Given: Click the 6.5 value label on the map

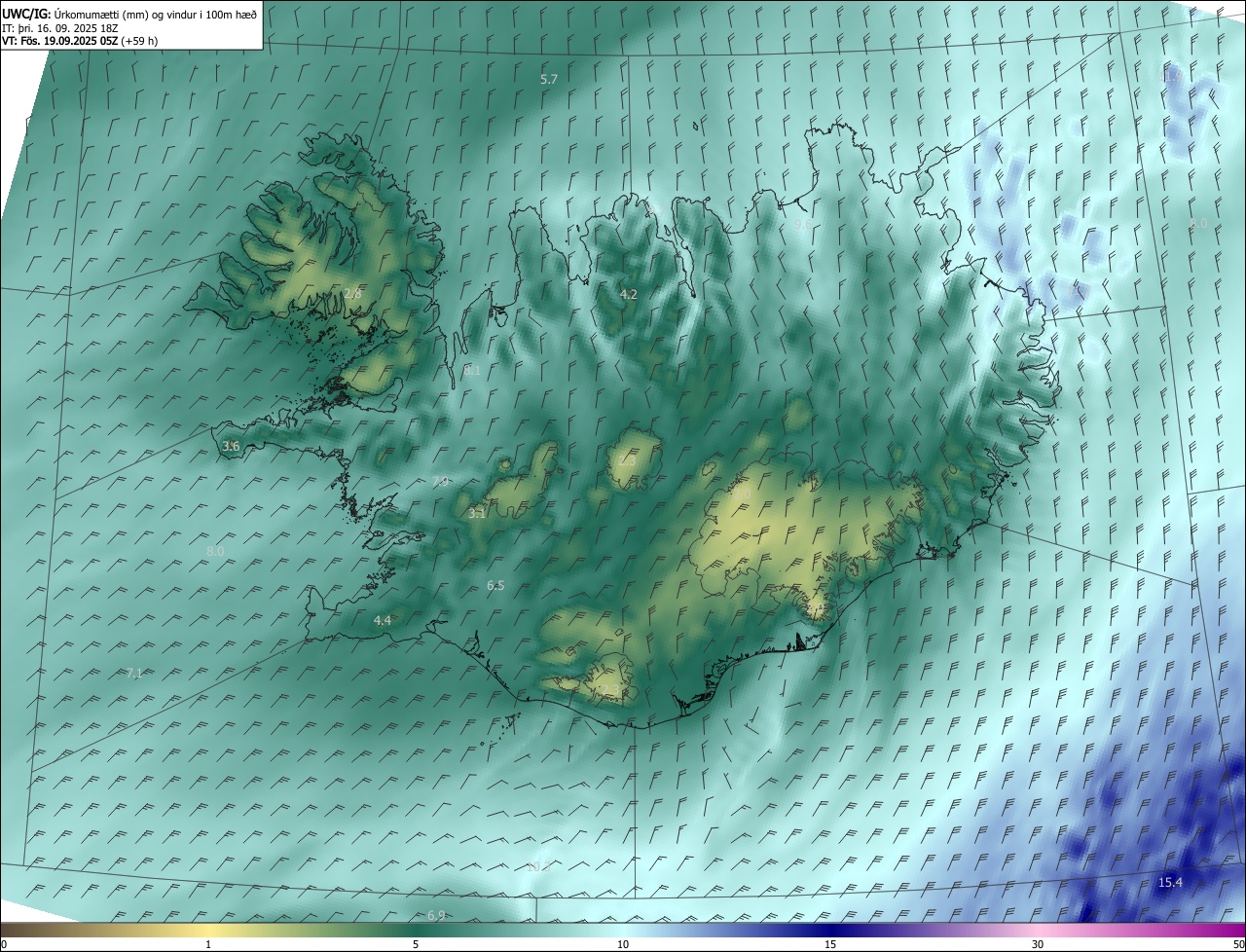Looking at the screenshot, I should coord(495,585).
